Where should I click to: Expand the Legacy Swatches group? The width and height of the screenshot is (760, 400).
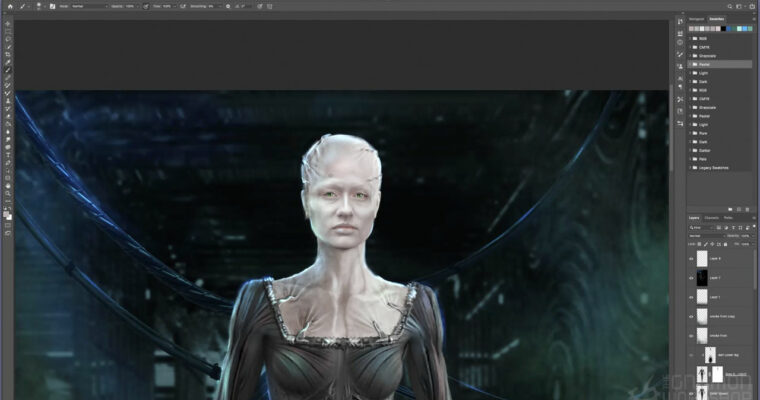pyautogui.click(x=691, y=168)
